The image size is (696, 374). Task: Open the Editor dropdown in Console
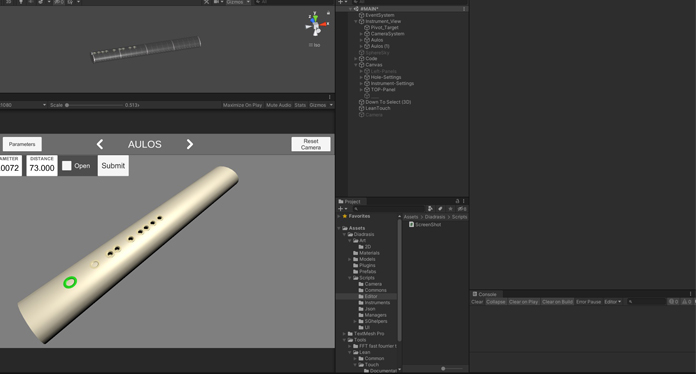613,302
